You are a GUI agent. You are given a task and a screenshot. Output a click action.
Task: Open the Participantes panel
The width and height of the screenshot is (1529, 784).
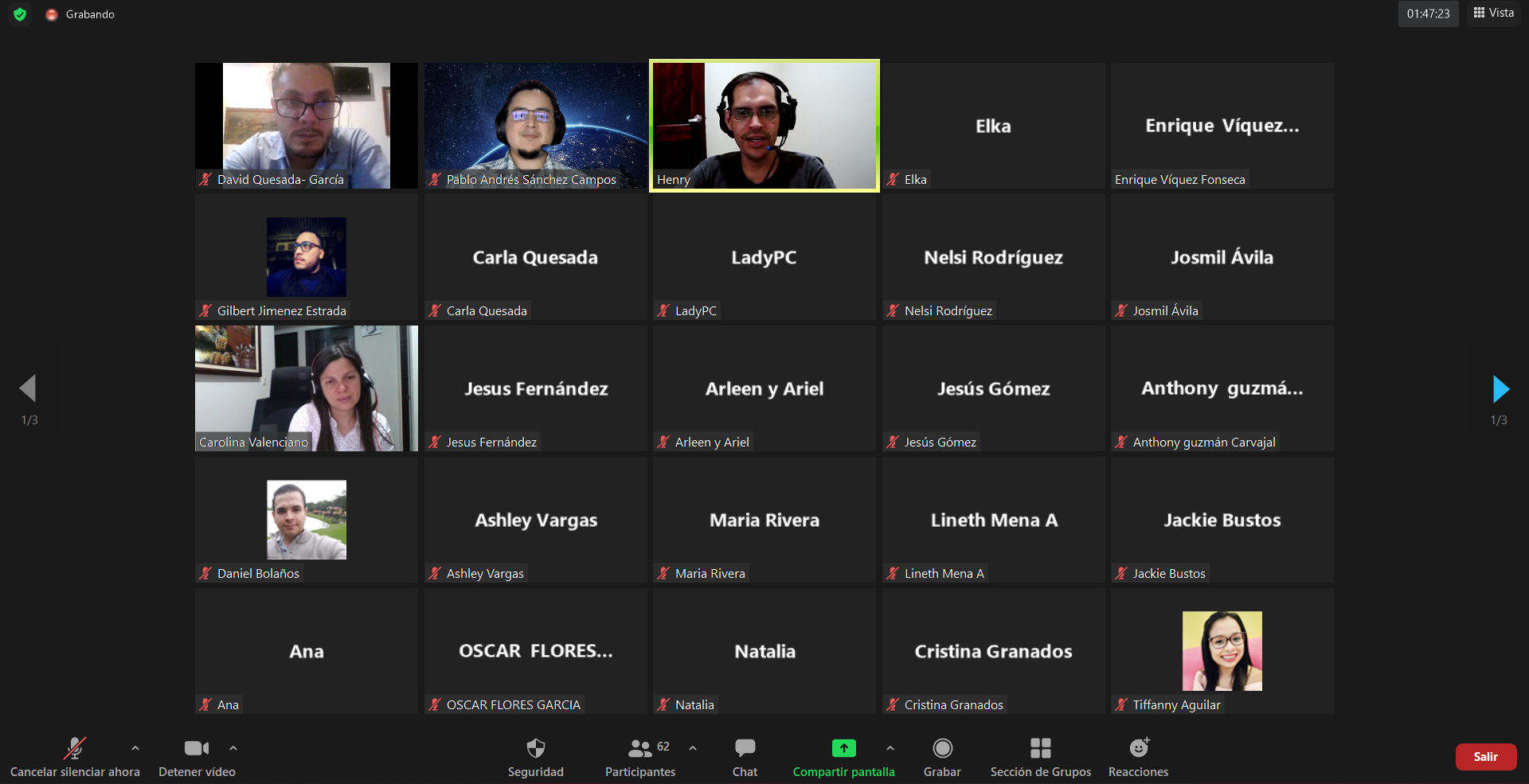640,749
